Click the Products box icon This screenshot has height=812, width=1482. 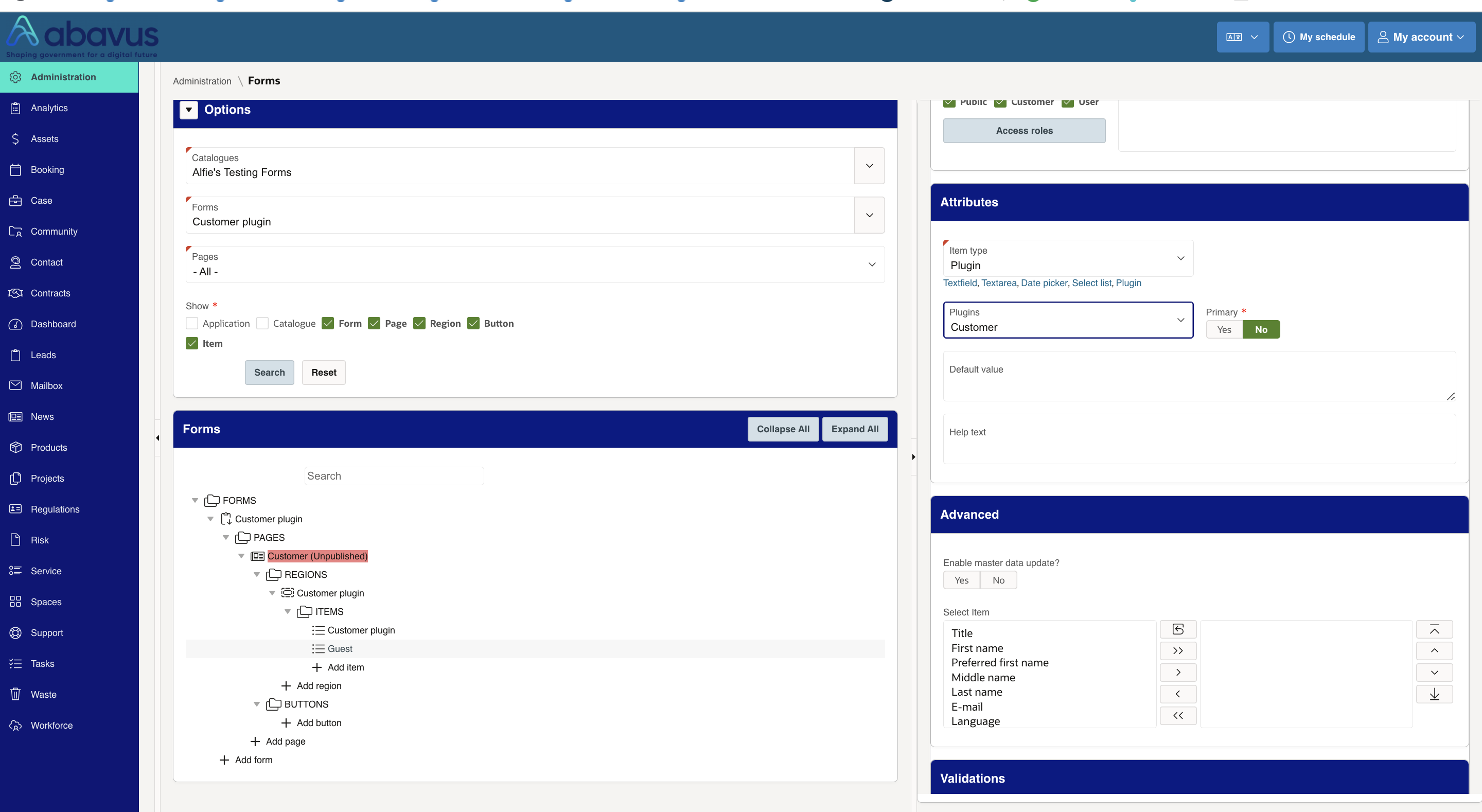pos(15,448)
